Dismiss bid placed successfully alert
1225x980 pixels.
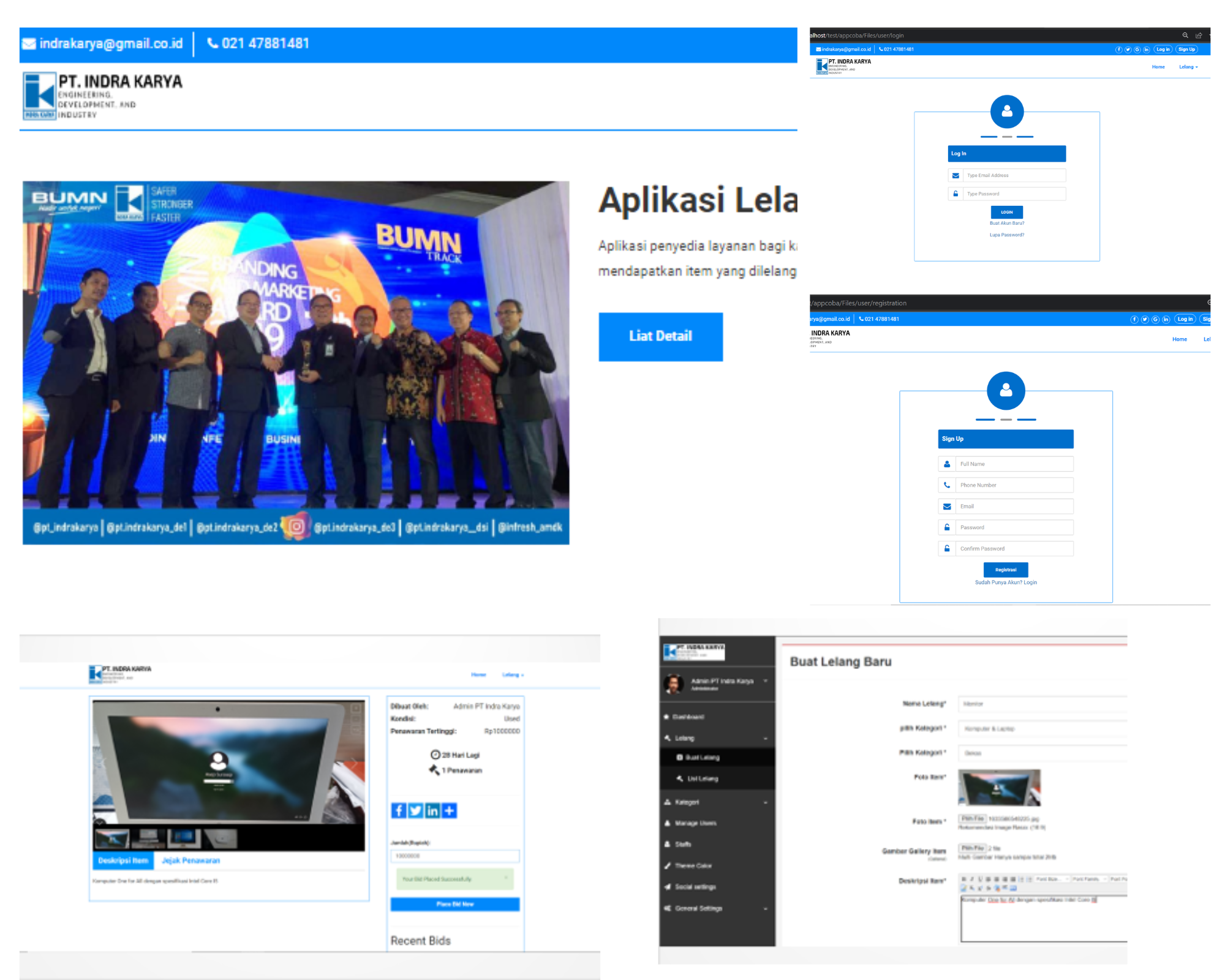tap(506, 878)
